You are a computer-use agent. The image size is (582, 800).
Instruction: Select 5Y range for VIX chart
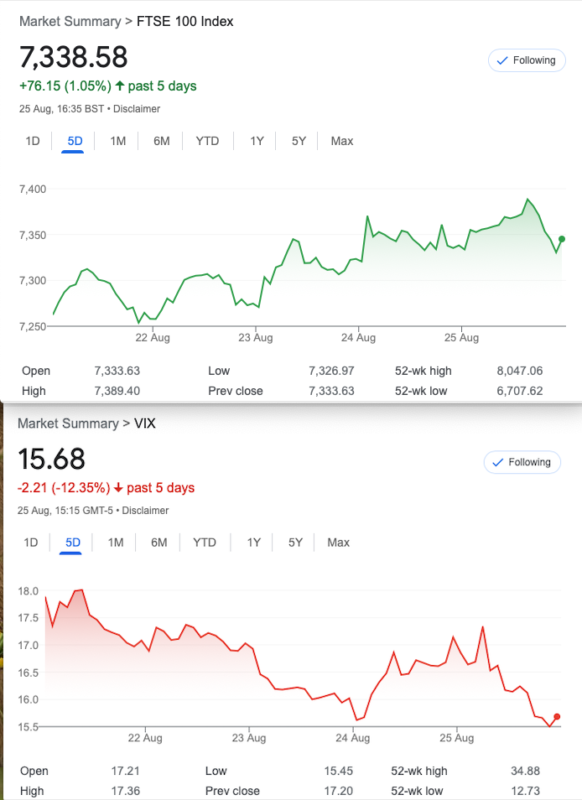pyautogui.click(x=295, y=542)
